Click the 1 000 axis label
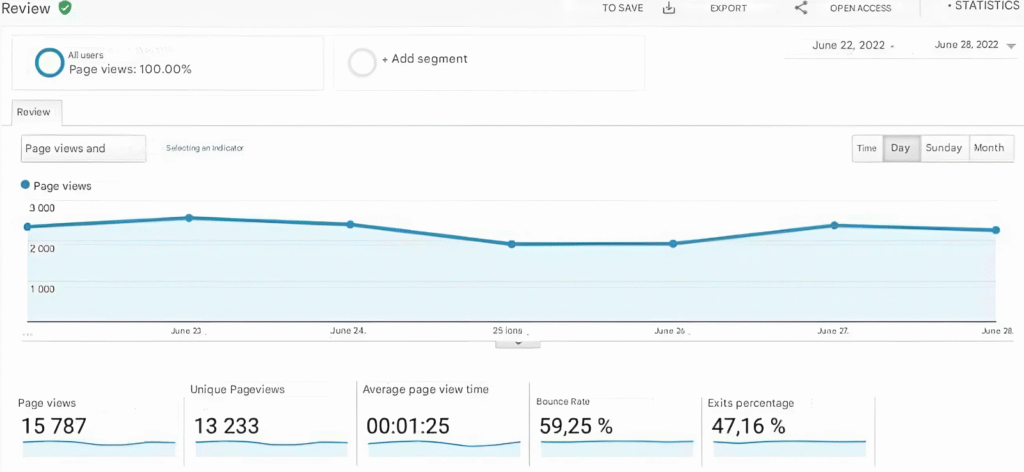This screenshot has width=1024, height=472. click(40, 289)
